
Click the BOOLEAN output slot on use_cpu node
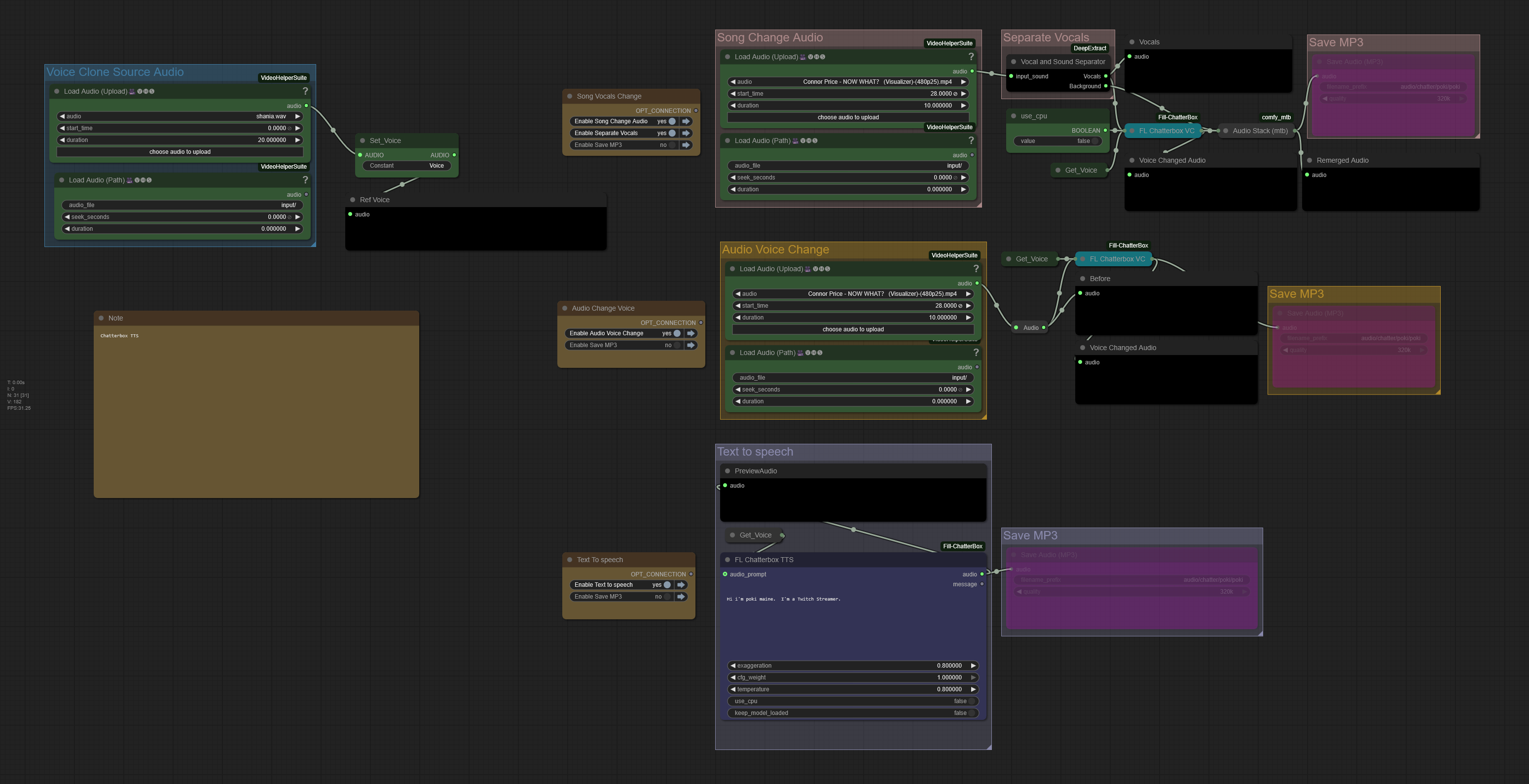pyautogui.click(x=1105, y=131)
